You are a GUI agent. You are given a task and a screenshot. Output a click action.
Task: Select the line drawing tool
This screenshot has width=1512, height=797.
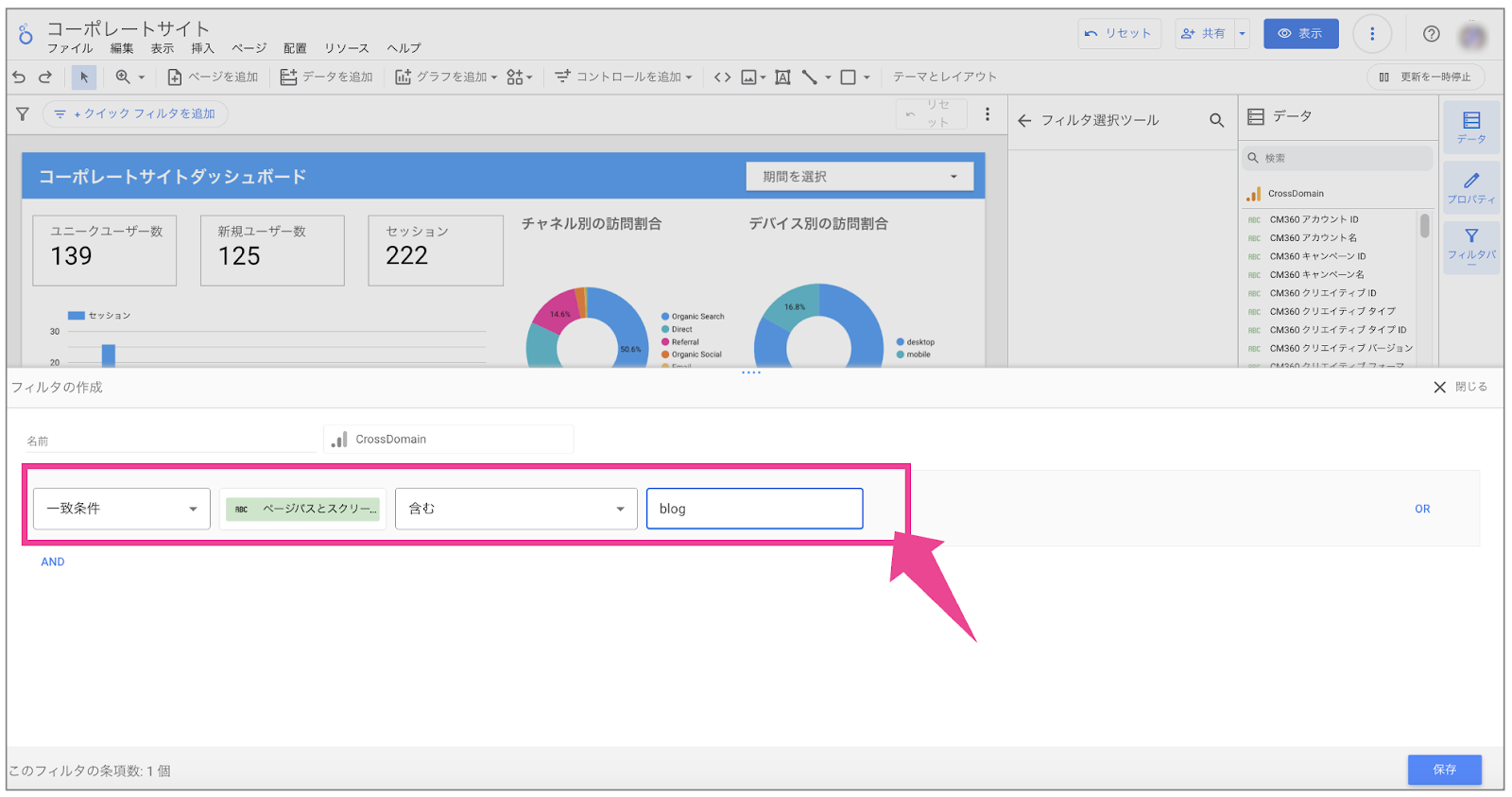[810, 78]
